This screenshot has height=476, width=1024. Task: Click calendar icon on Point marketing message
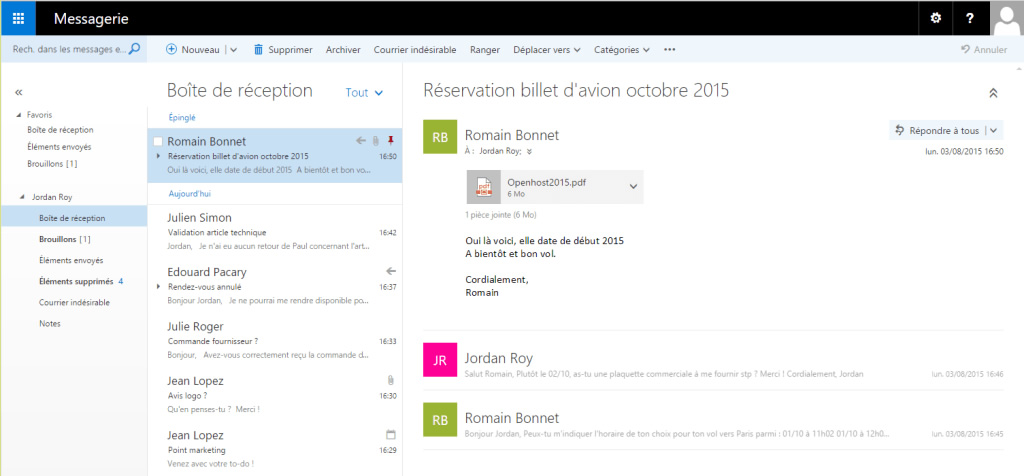click(x=391, y=434)
